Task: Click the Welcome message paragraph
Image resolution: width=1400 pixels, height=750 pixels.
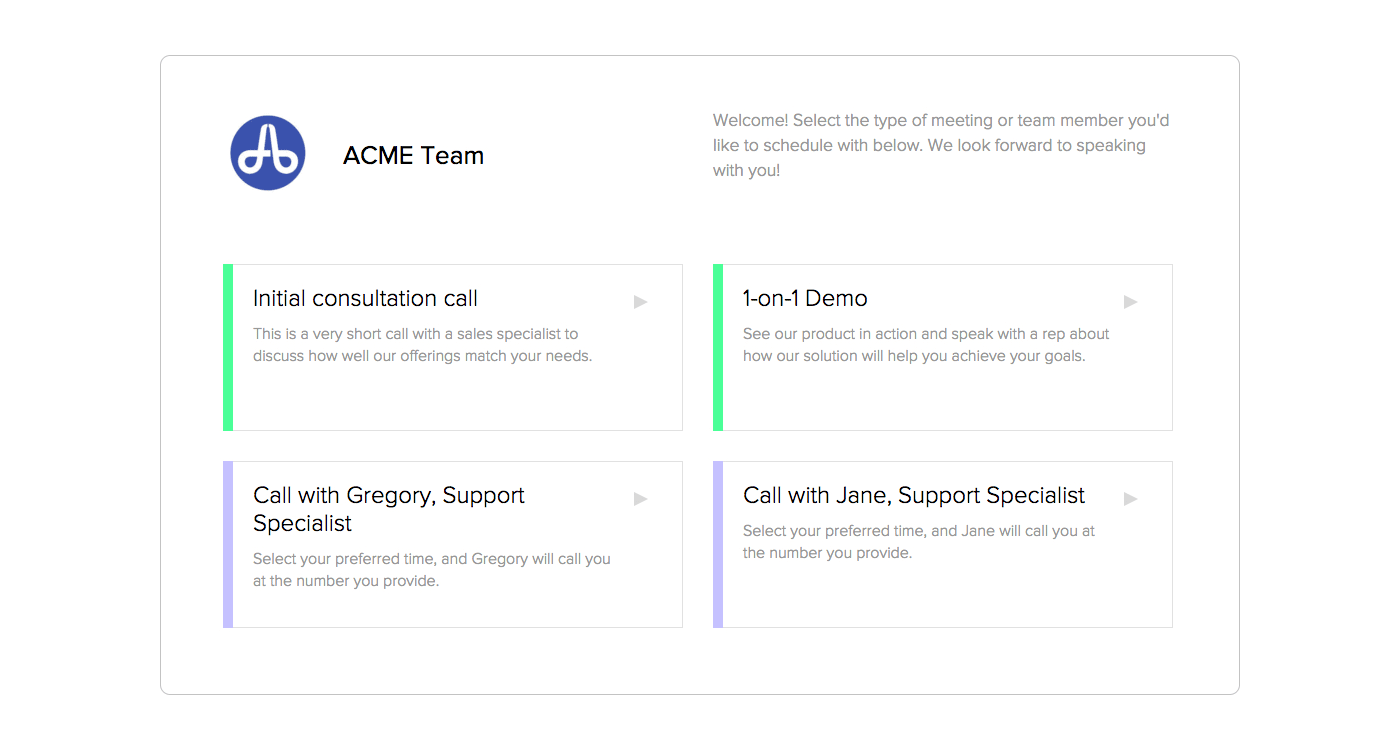Action: tap(941, 146)
